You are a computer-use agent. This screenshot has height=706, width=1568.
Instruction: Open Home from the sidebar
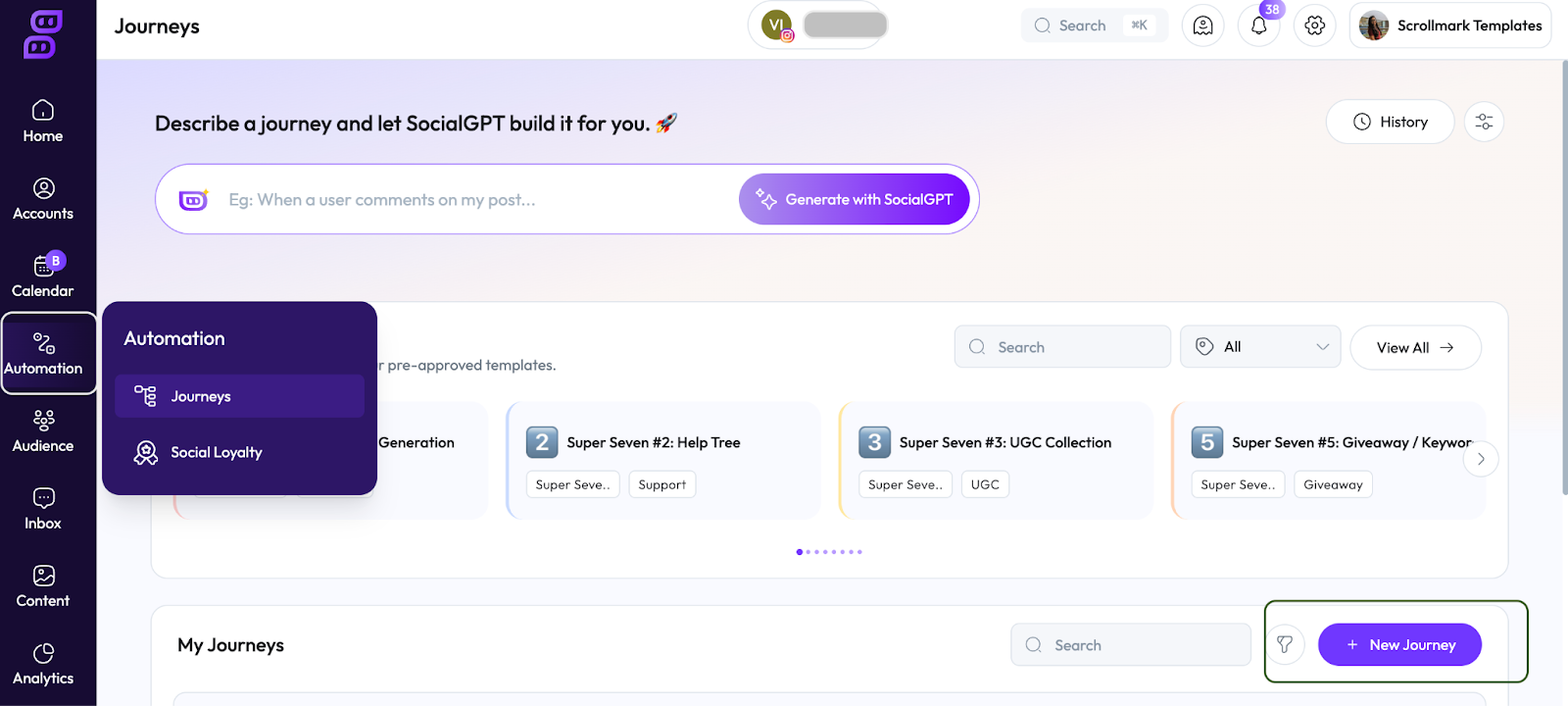[43, 122]
